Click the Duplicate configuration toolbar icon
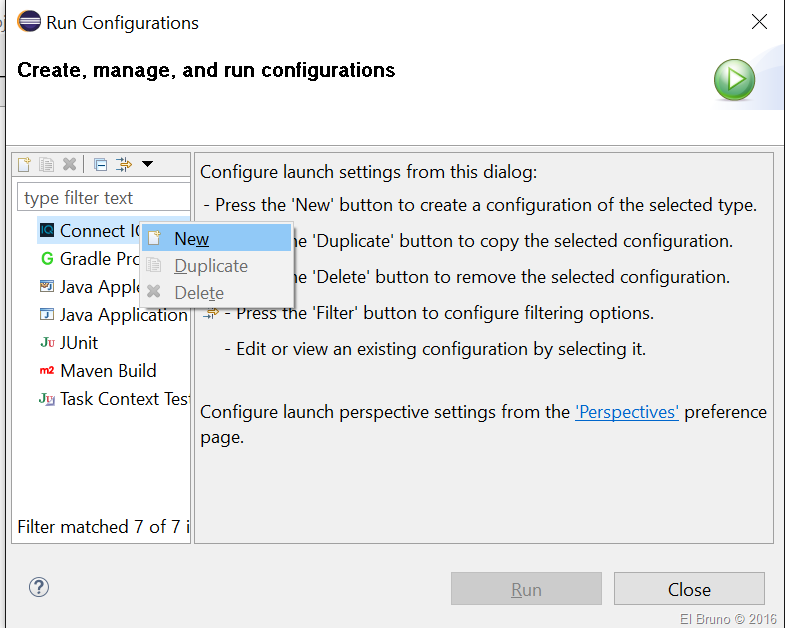This screenshot has width=785, height=628. coord(47,165)
